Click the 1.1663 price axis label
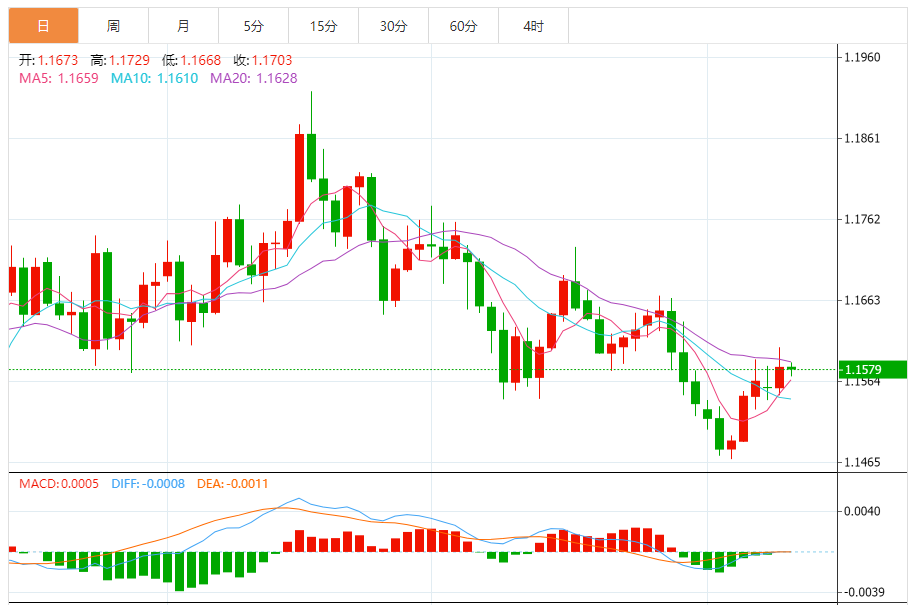This screenshot has width=913, height=605. click(x=862, y=300)
